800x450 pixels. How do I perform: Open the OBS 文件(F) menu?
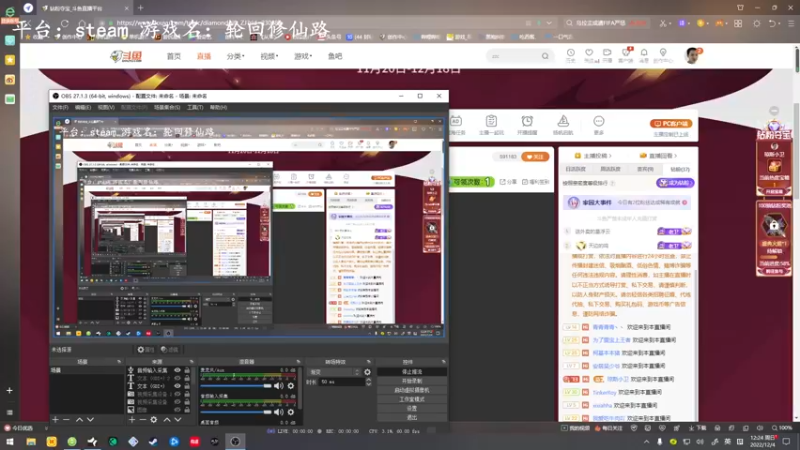pos(60,108)
